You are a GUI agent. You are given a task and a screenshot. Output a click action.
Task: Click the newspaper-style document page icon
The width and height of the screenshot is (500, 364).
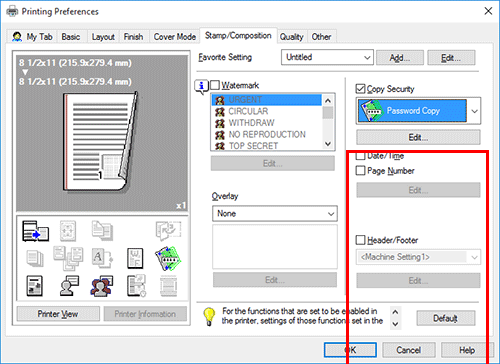point(35,286)
